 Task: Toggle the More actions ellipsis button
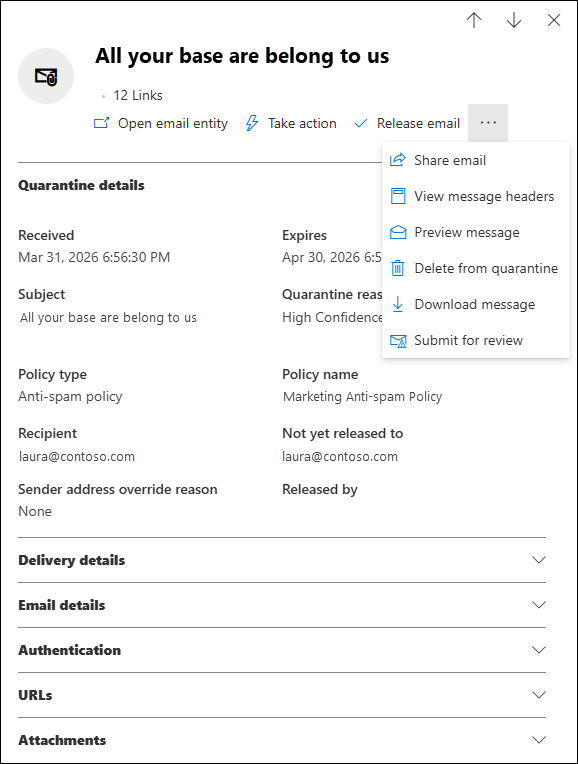[x=488, y=123]
